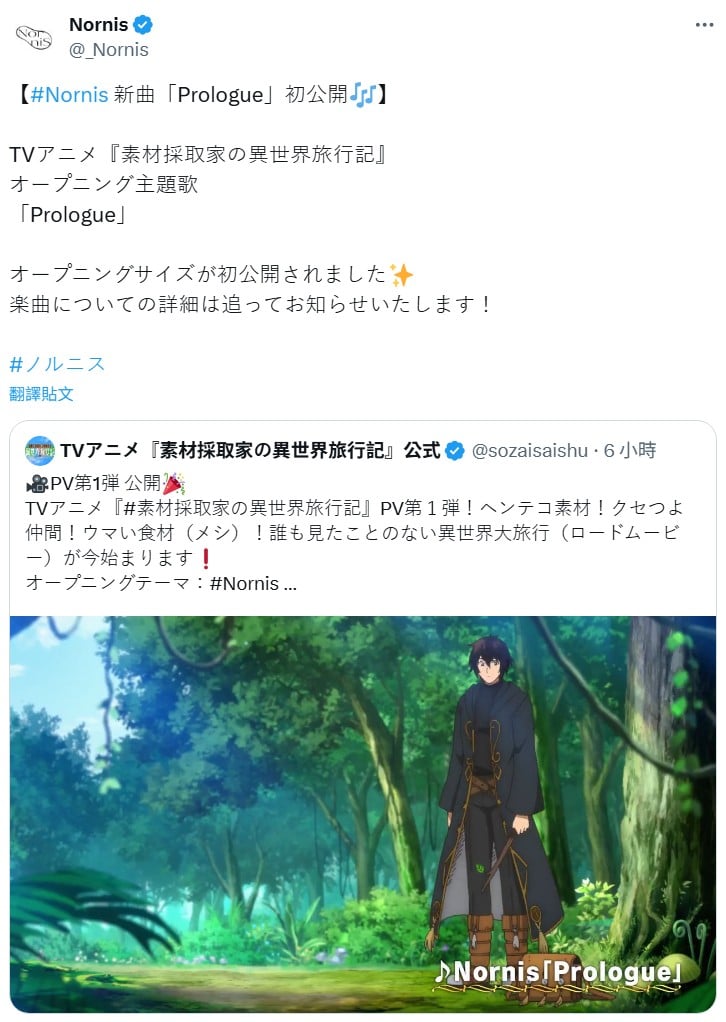Open the #Nornis hashtag link

pyautogui.click(x=69, y=95)
